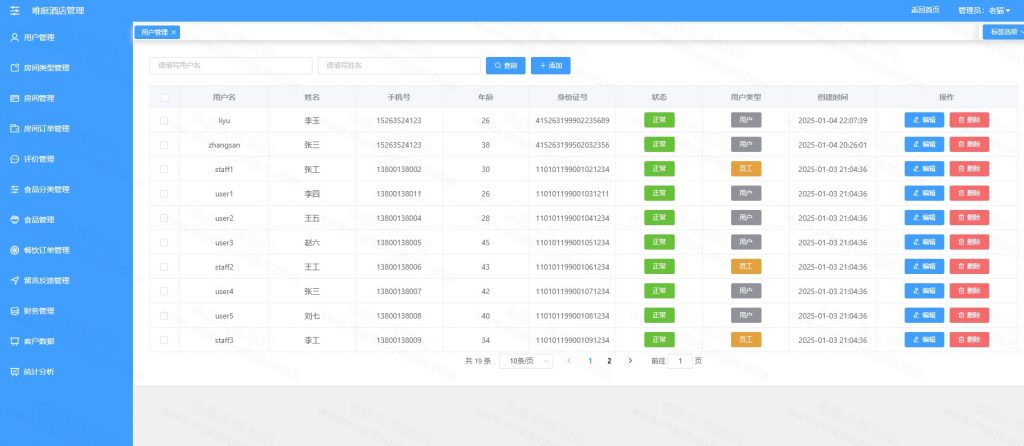
Task: Click the 员工 type tag for staff1
Action: 746,168
